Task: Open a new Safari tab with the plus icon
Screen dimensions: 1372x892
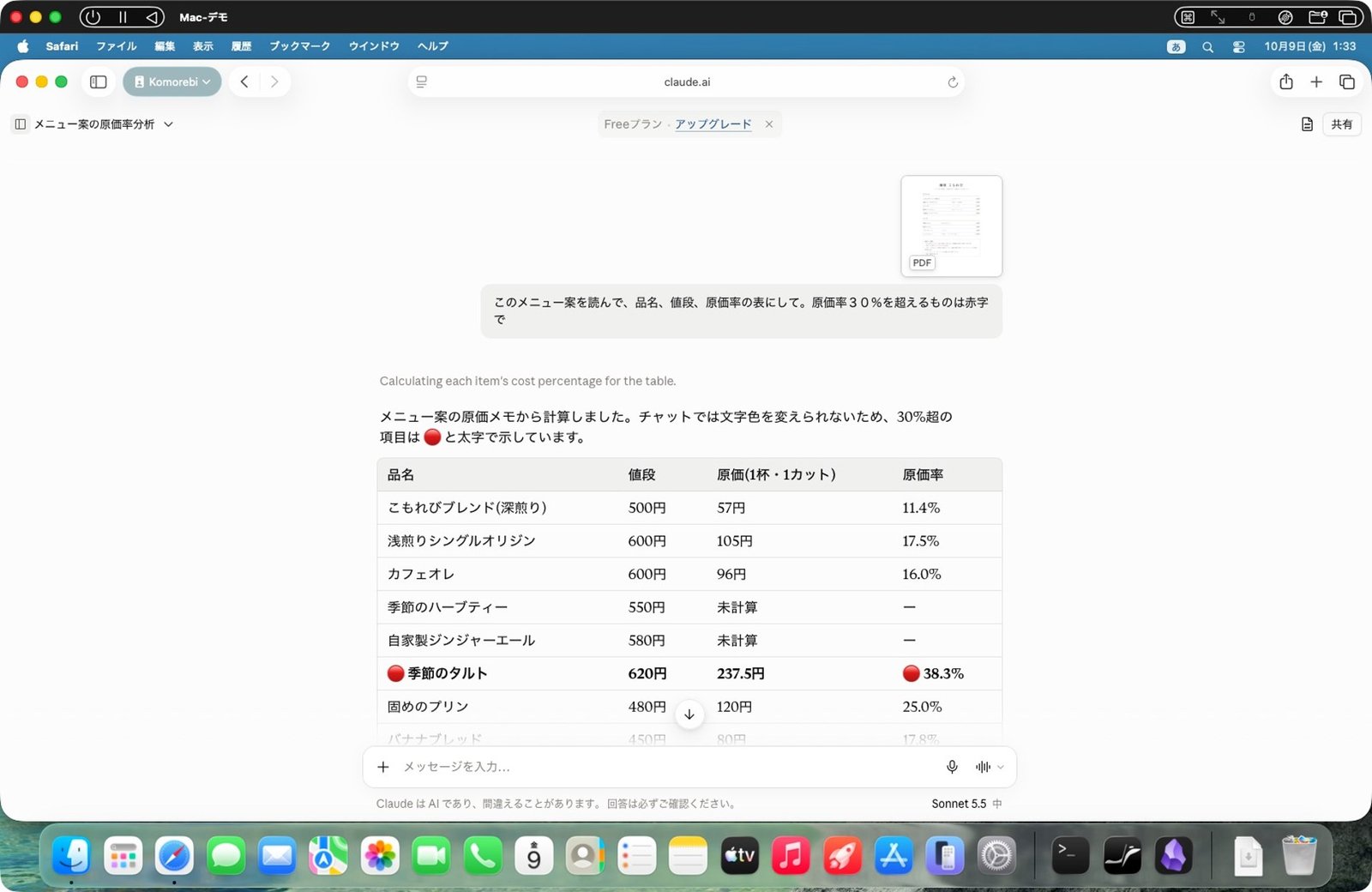Action: pyautogui.click(x=1316, y=82)
